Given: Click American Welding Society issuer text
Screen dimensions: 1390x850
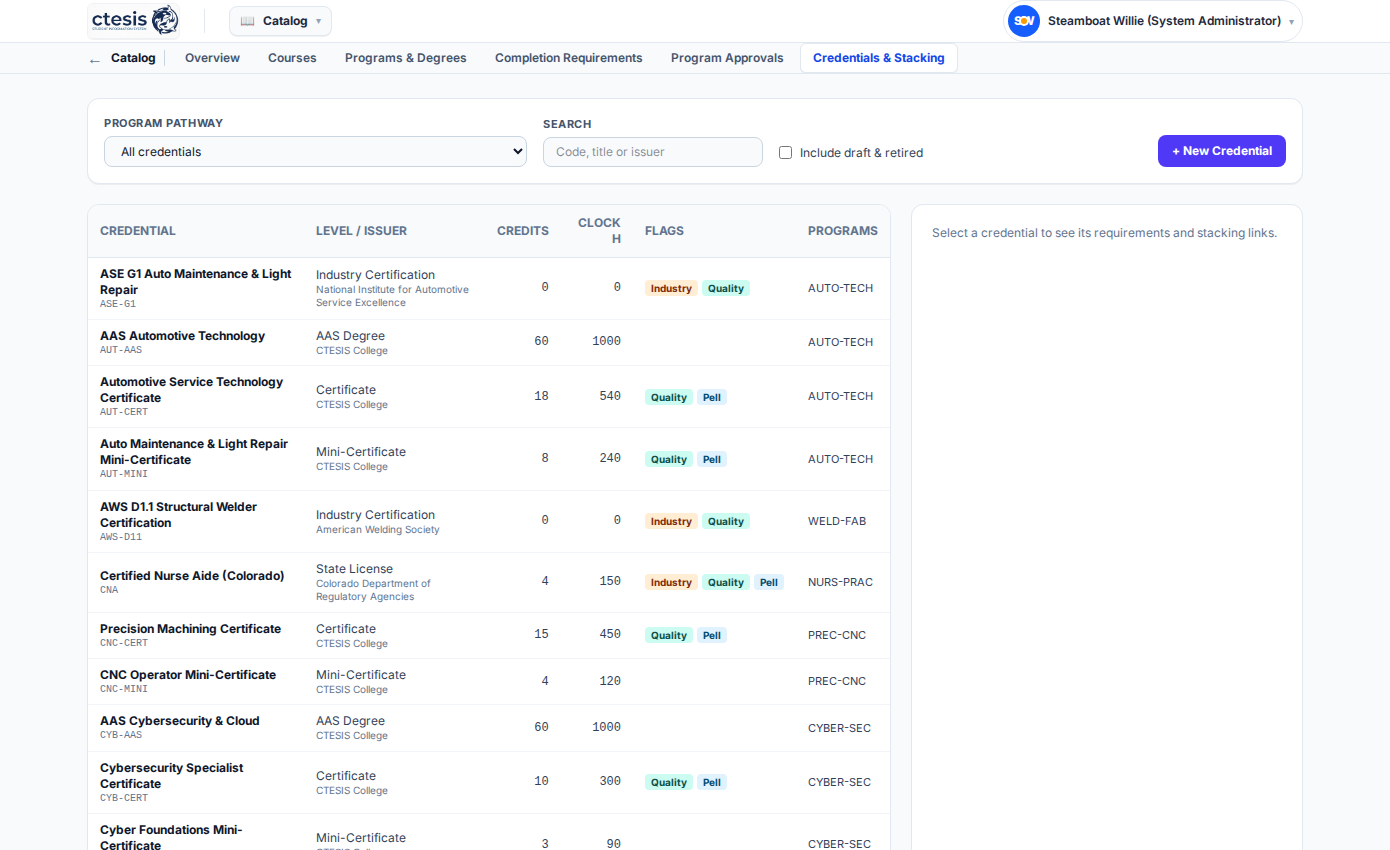Looking at the screenshot, I should tap(378, 530).
